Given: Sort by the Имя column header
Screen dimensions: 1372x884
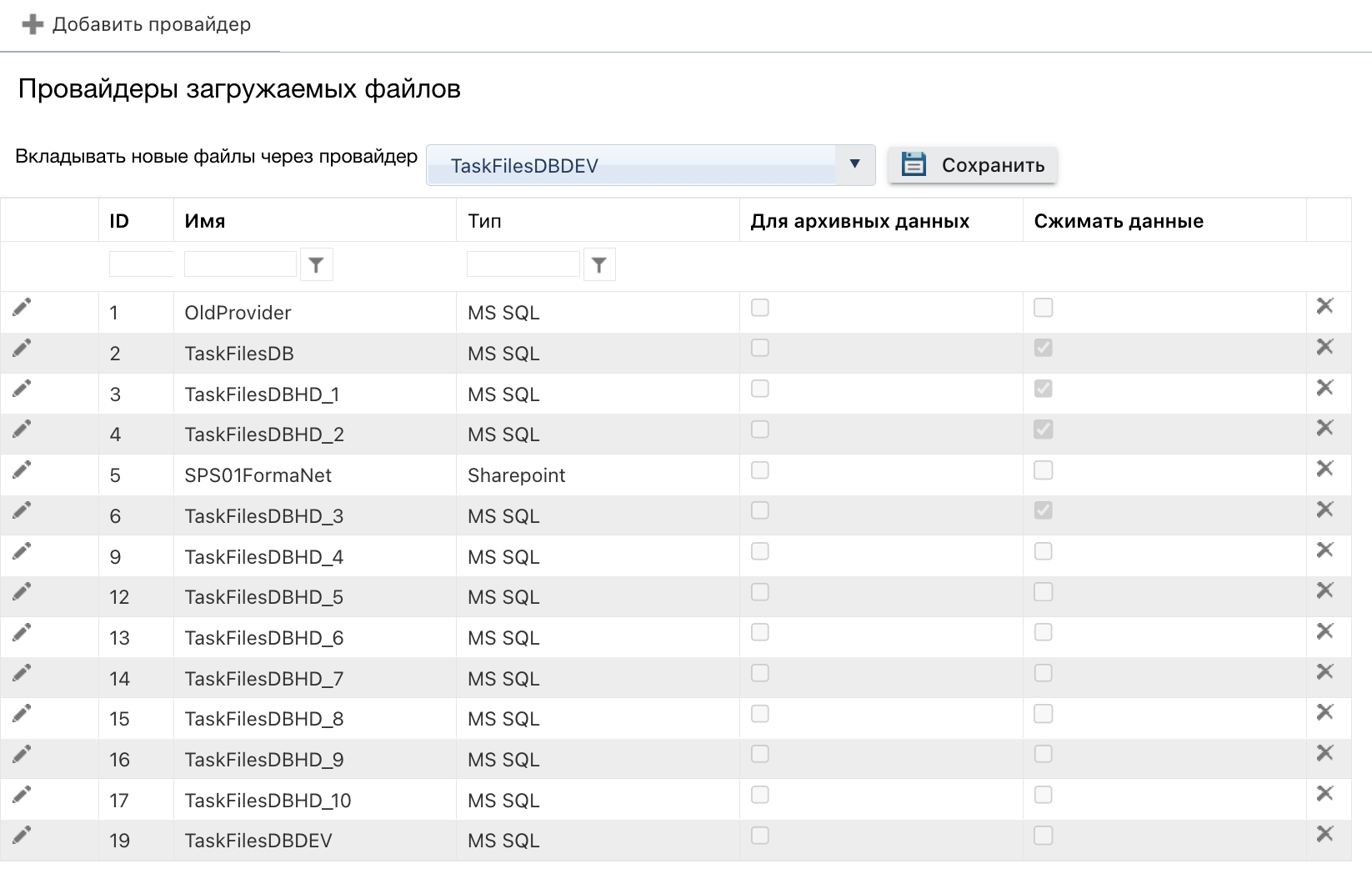Looking at the screenshot, I should pyautogui.click(x=205, y=221).
